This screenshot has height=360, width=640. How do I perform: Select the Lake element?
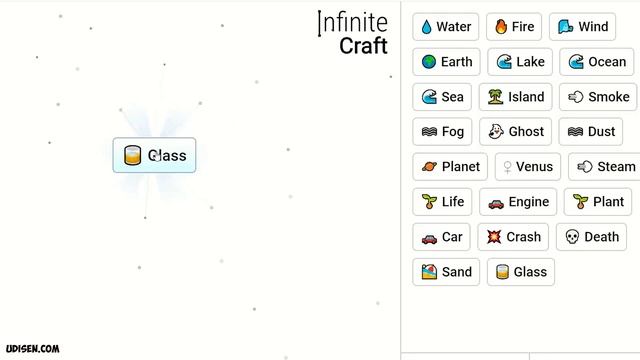point(520,62)
